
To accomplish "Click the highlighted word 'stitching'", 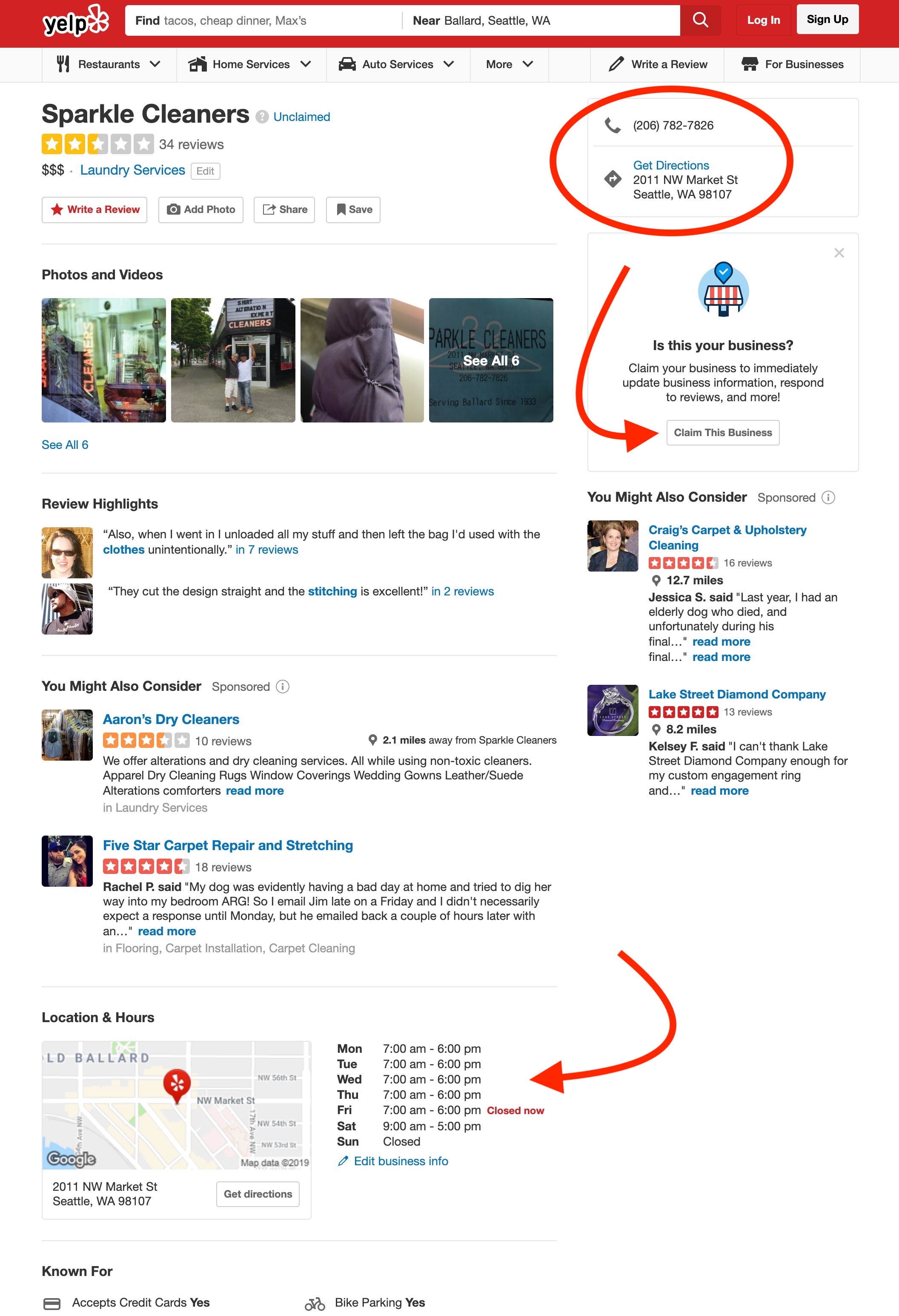I will pyautogui.click(x=332, y=591).
